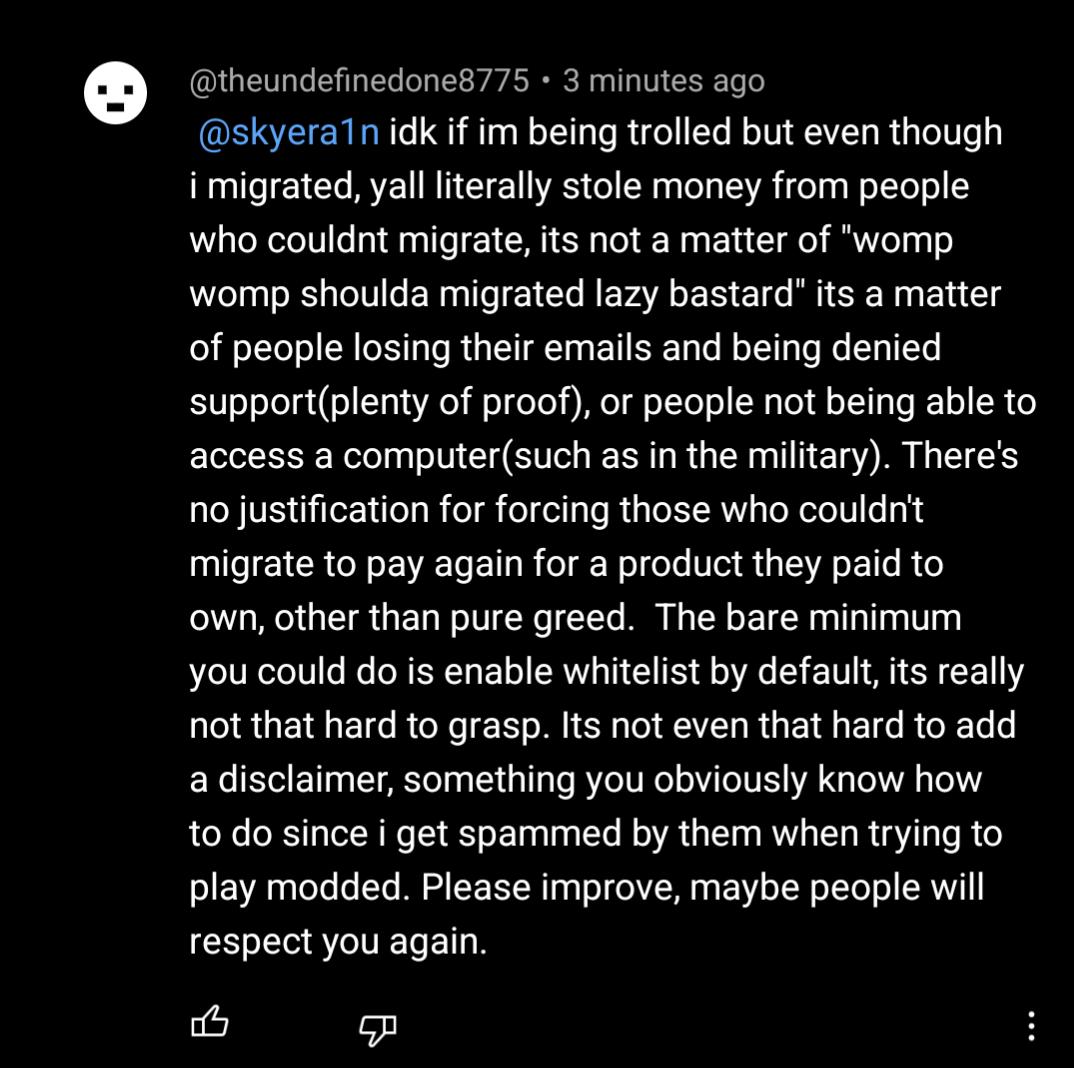Image resolution: width=1074 pixels, height=1068 pixels.
Task: Open @theundefinedone8775's channel page
Action: (x=359, y=81)
